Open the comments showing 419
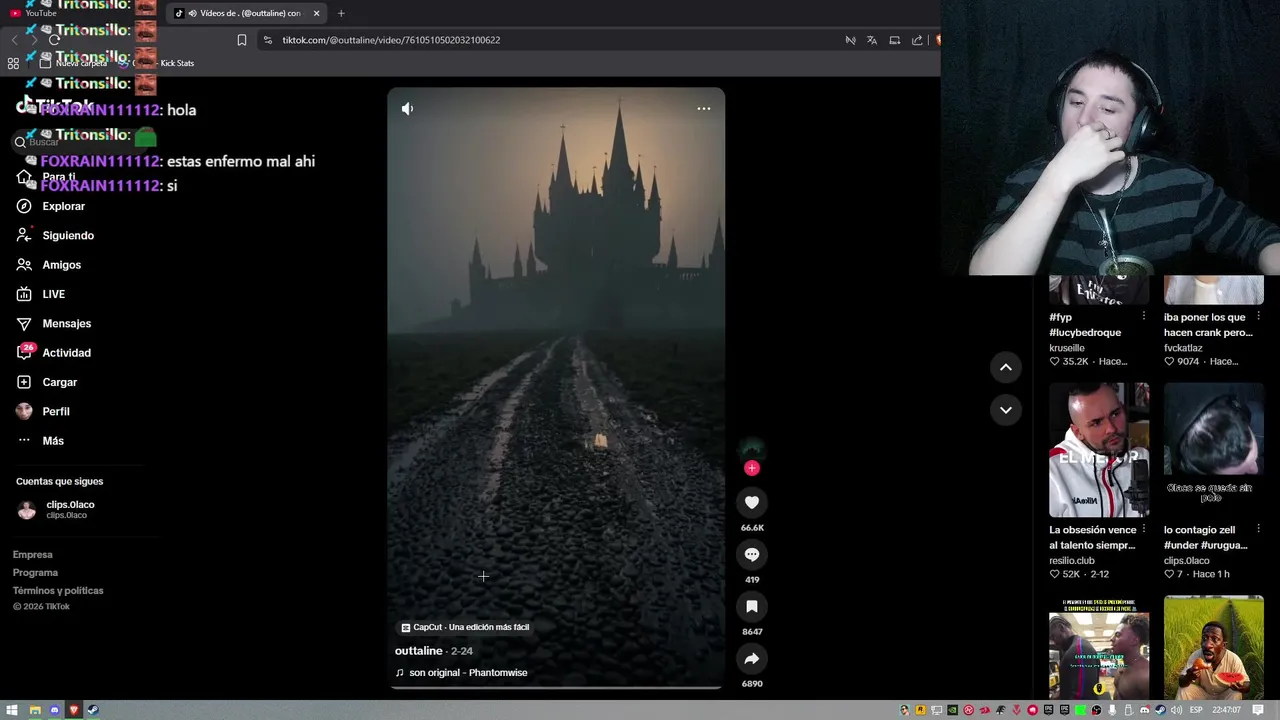 tap(752, 554)
